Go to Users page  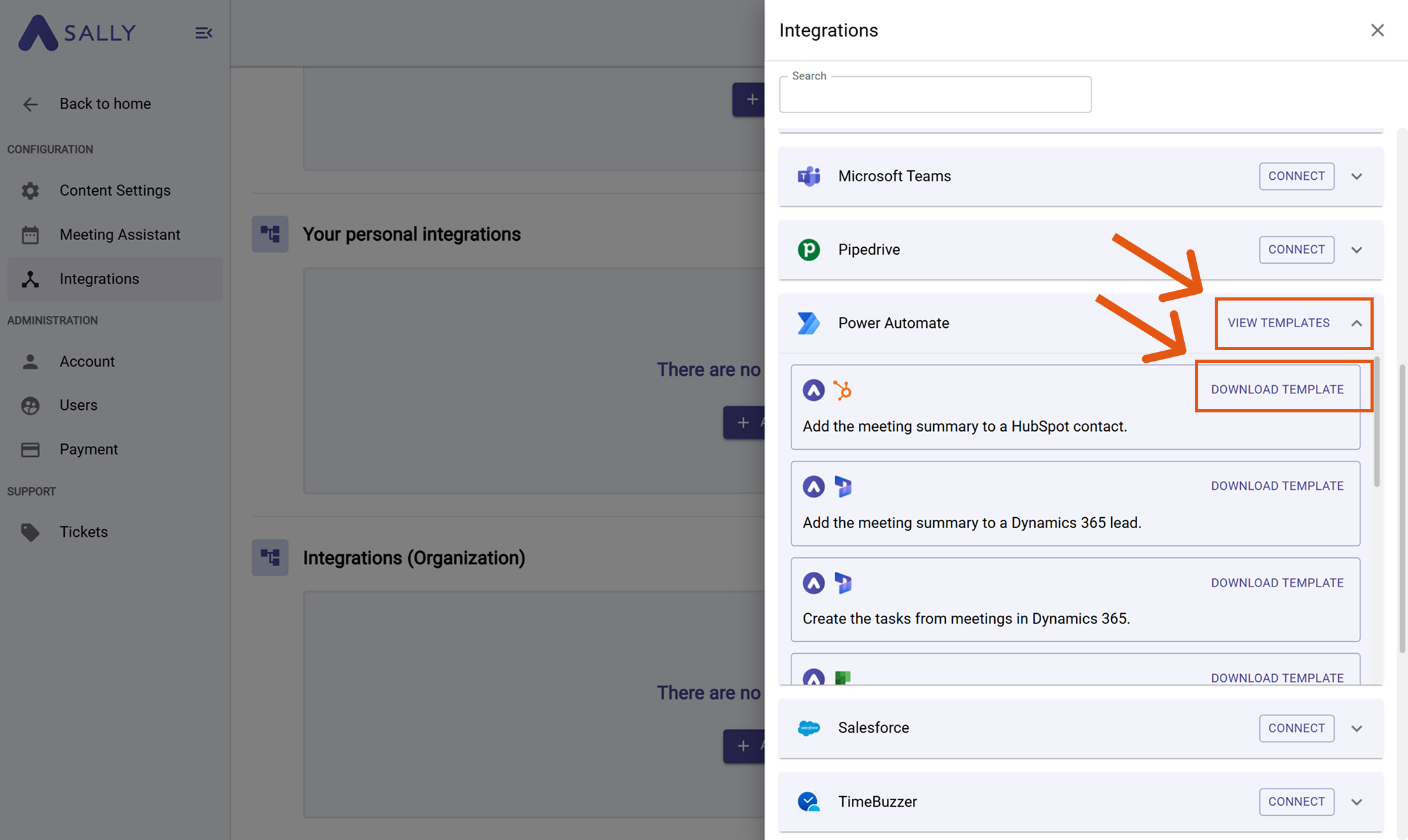click(115, 405)
